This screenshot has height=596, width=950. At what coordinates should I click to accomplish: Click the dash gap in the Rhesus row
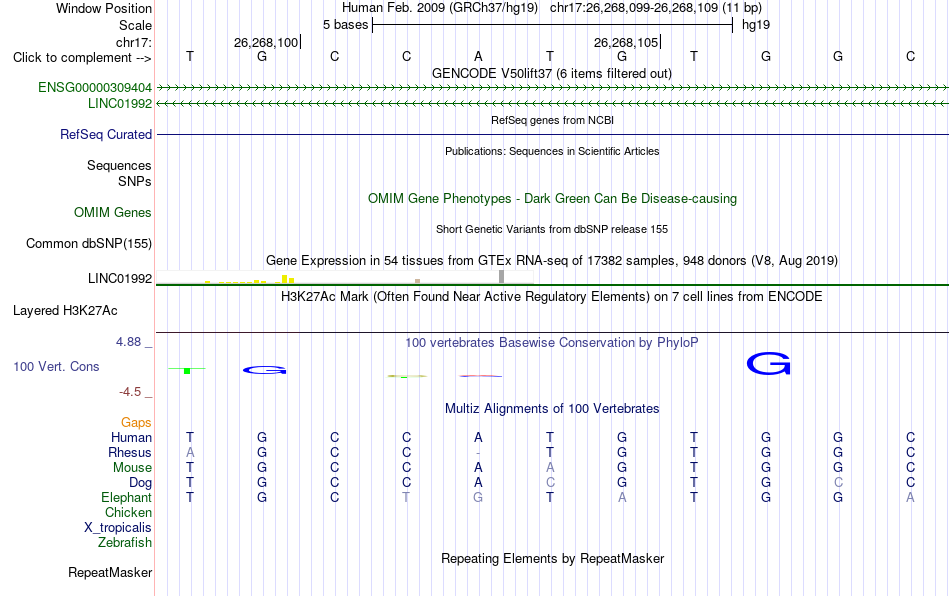click(478, 453)
